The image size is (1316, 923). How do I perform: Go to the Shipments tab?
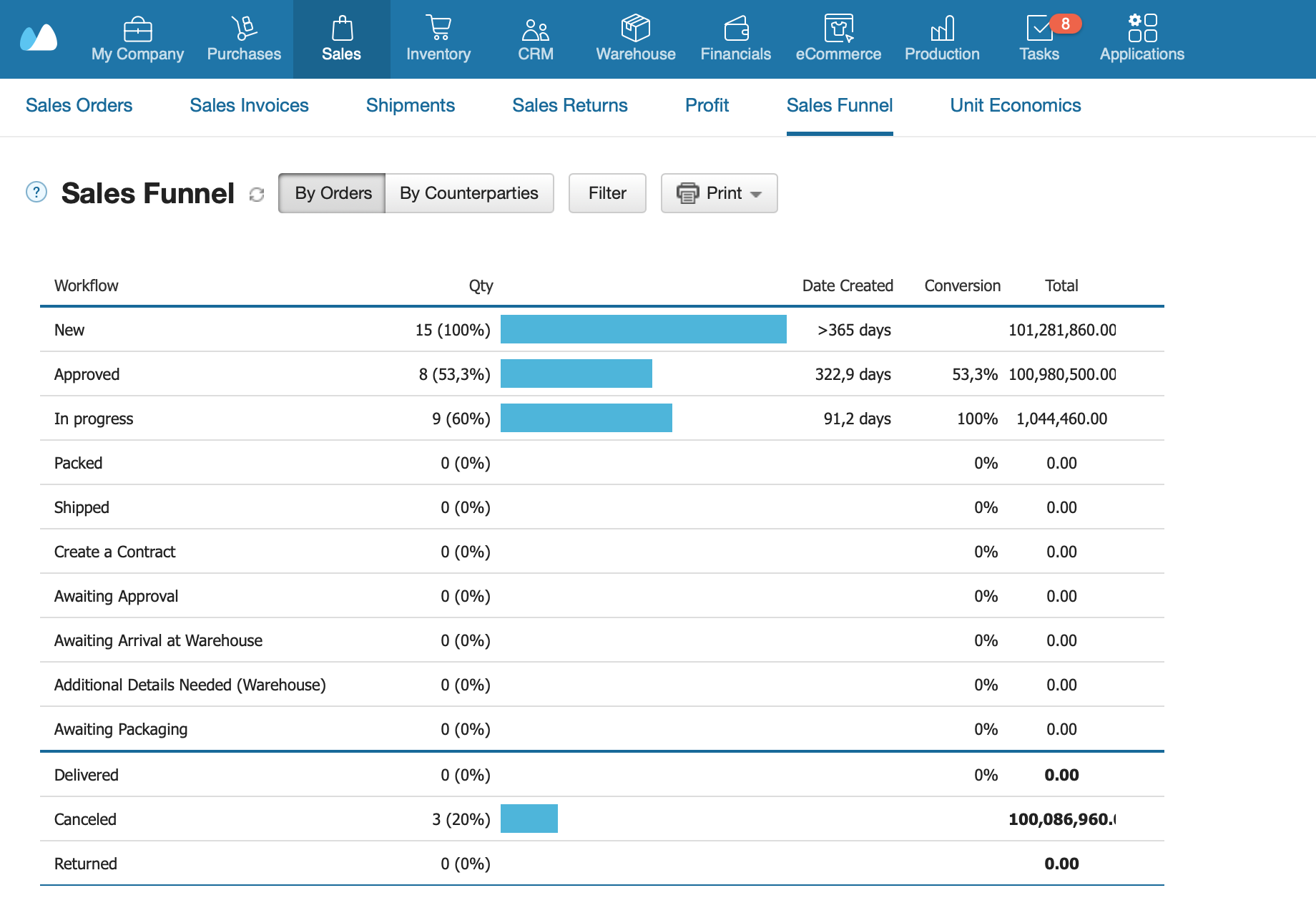[411, 105]
